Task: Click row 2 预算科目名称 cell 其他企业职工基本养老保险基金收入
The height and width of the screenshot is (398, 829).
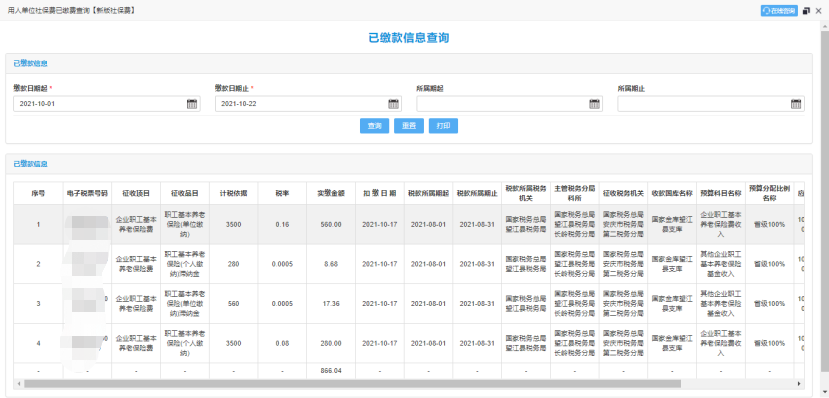Action: click(x=721, y=264)
